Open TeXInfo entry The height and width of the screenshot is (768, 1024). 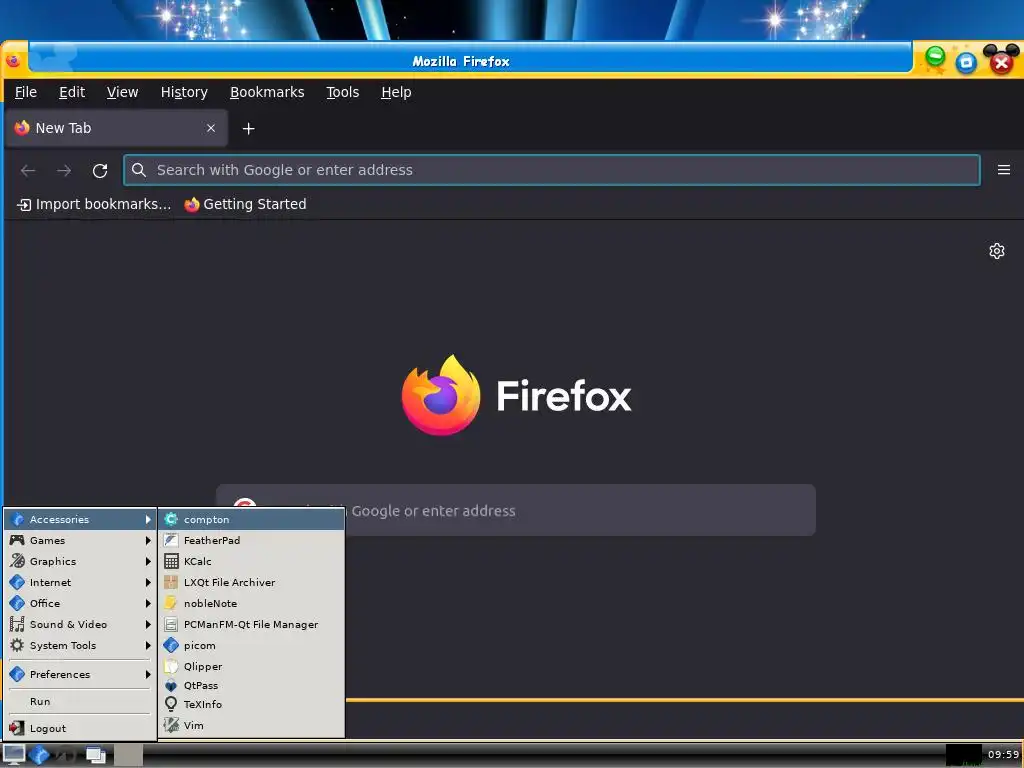tap(252, 704)
